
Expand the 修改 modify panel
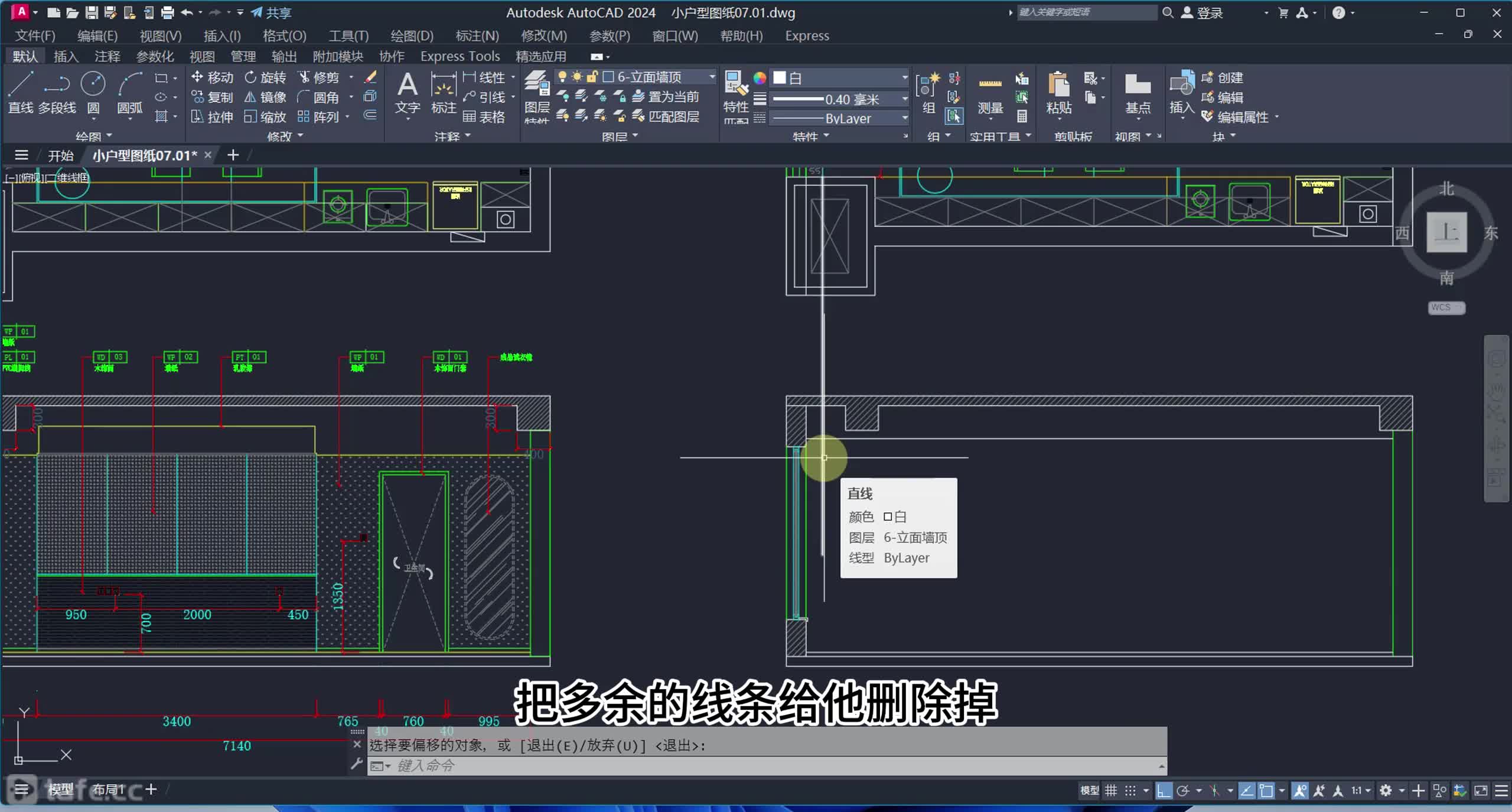click(x=285, y=137)
